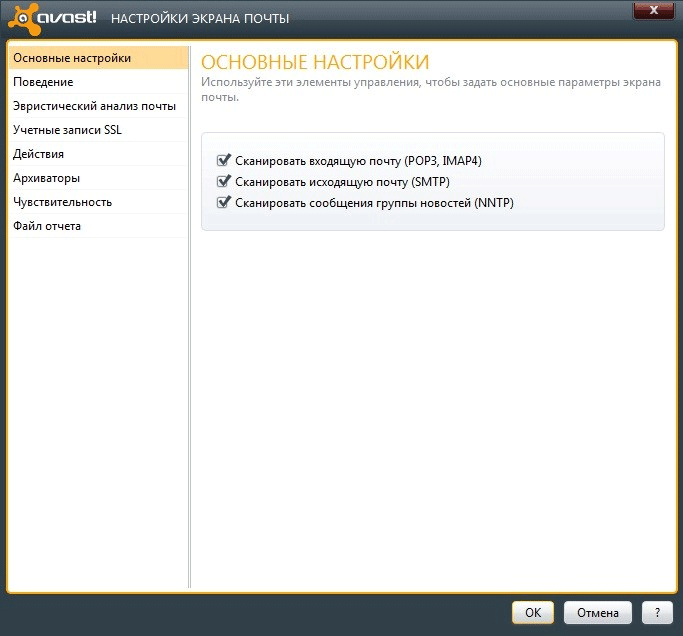This screenshot has width=683, height=636.
Task: Select Основные настройки in the sidebar
Action: [72, 58]
